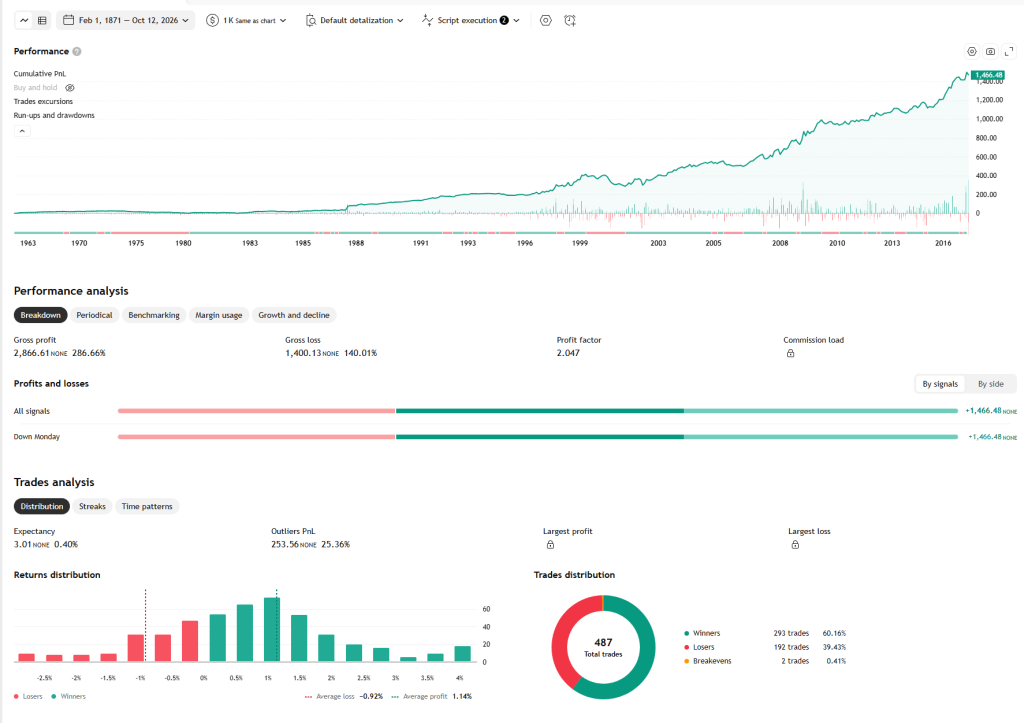Open chart settings icon at top right of the performance chart
Screen dimensions: 1024x723
(x=972, y=52)
